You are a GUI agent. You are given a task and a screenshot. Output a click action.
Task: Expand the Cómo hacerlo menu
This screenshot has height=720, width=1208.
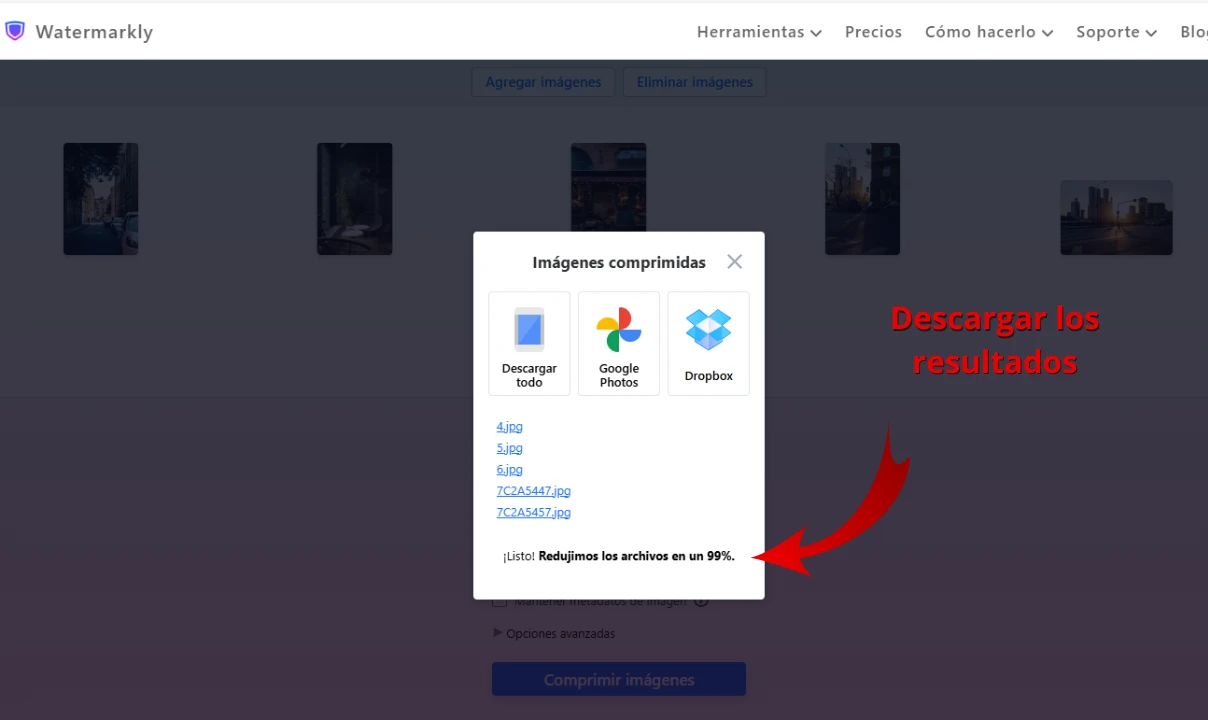pos(988,32)
